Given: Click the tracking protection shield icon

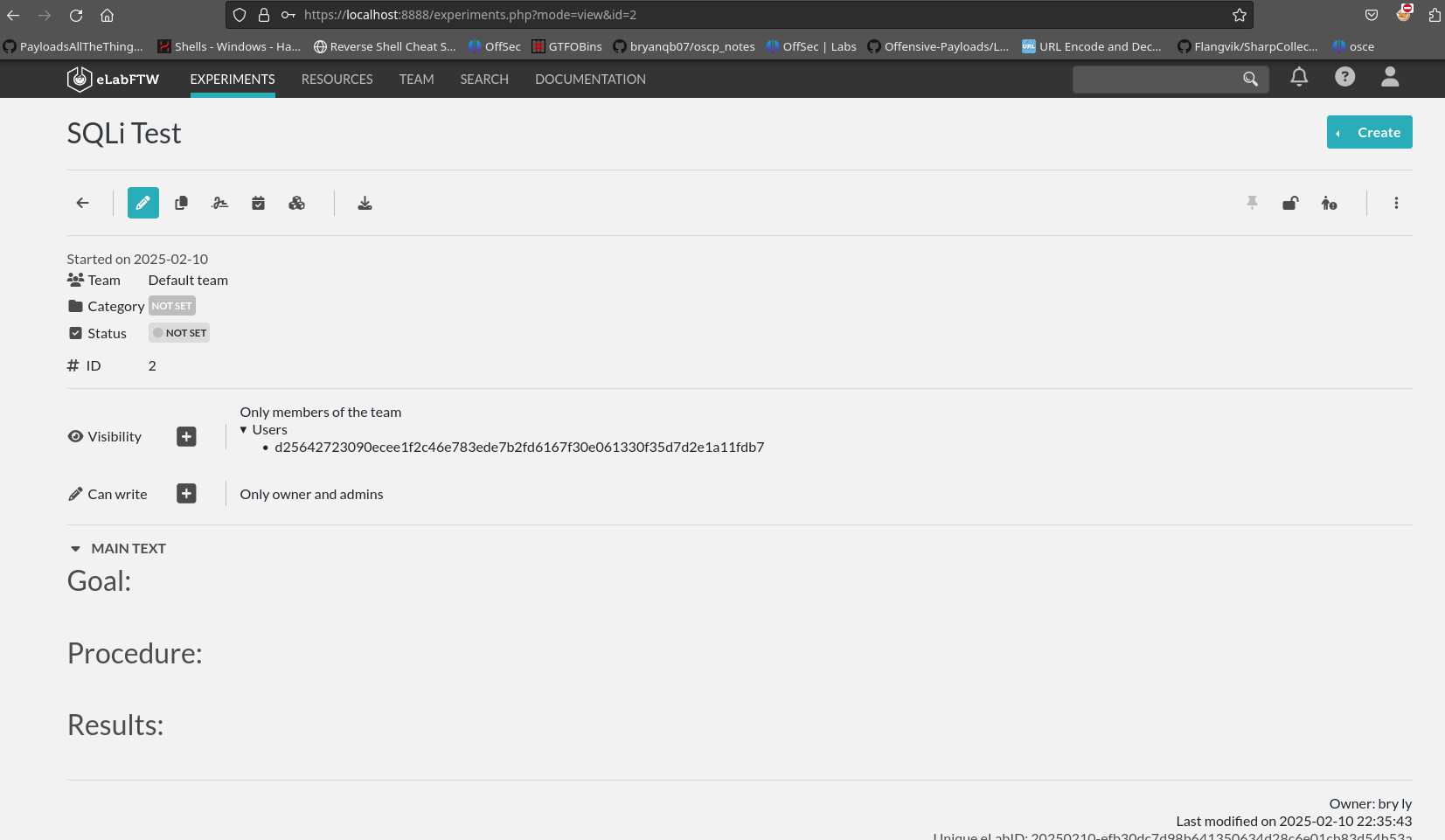Looking at the screenshot, I should click(240, 15).
